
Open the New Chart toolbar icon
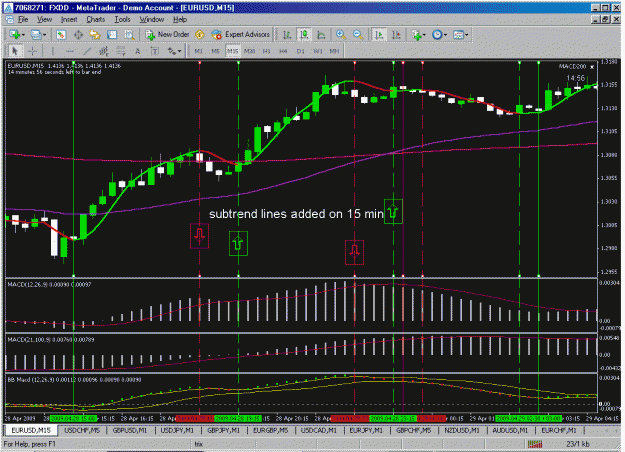[14, 35]
